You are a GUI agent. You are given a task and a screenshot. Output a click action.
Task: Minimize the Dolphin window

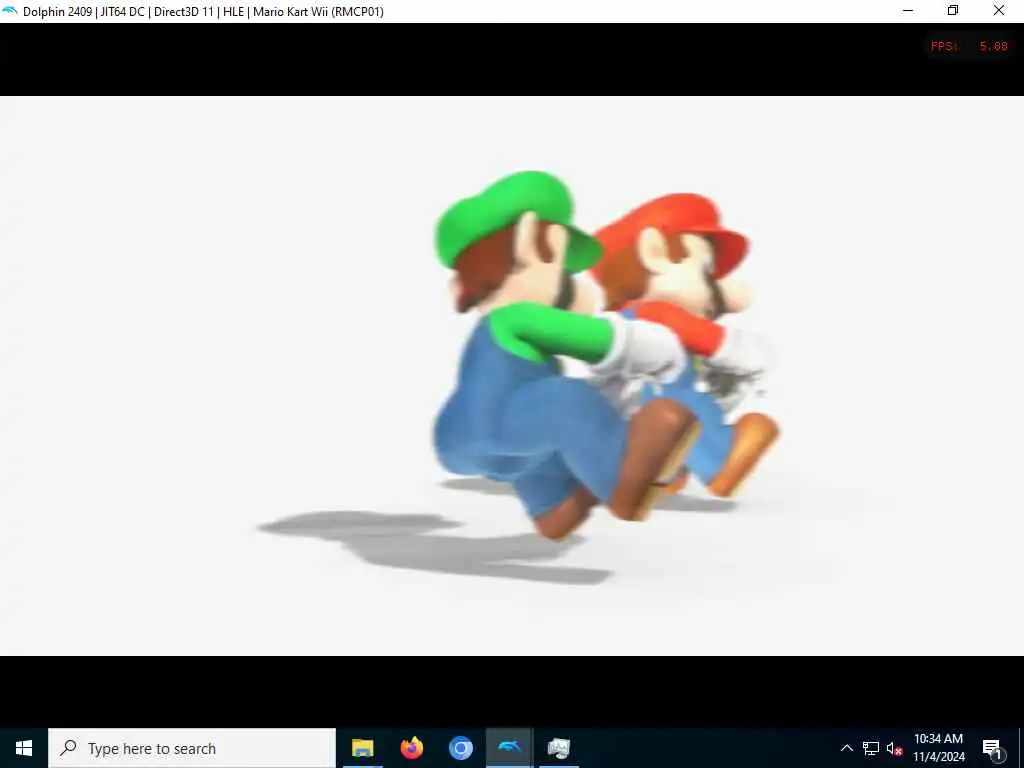click(x=908, y=11)
